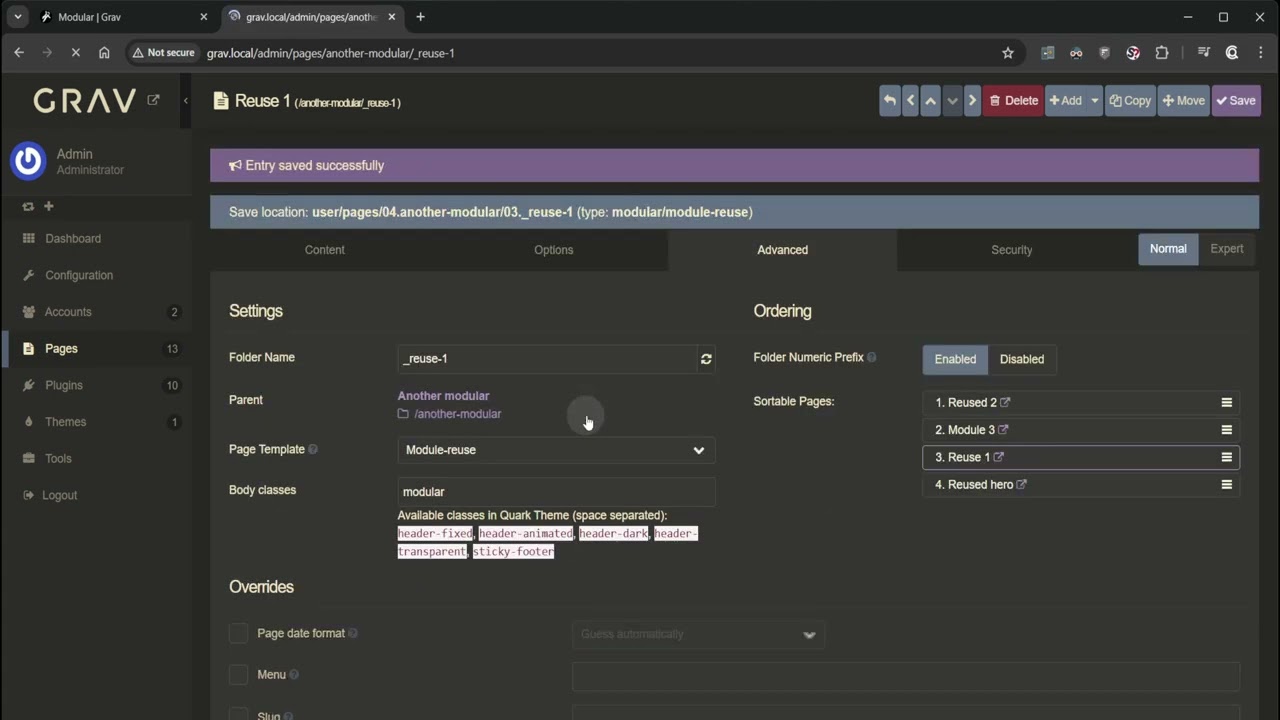Switch to the Content tab
The height and width of the screenshot is (720, 1280).
pyautogui.click(x=324, y=250)
